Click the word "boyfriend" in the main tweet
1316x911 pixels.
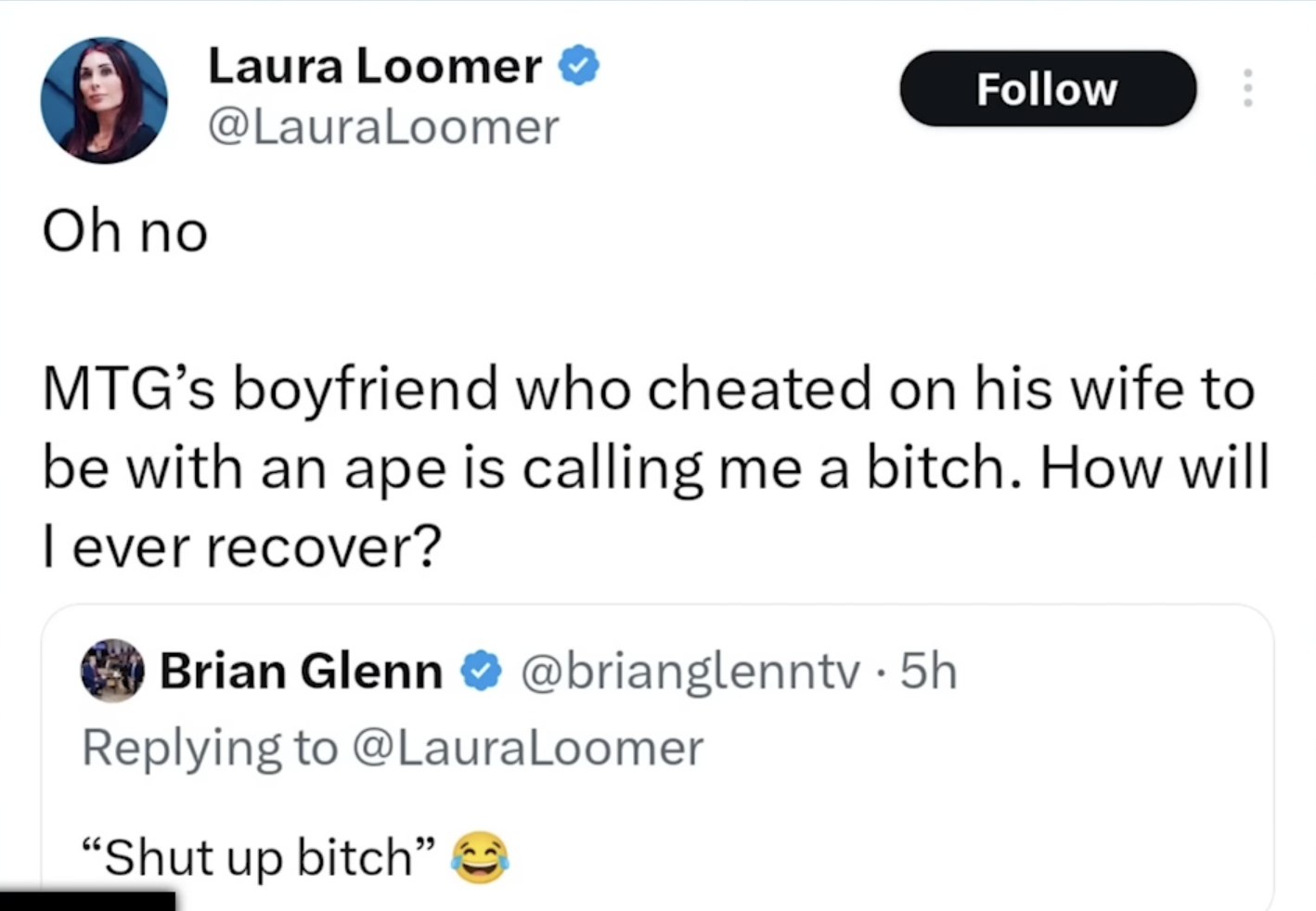pyautogui.click(x=366, y=389)
